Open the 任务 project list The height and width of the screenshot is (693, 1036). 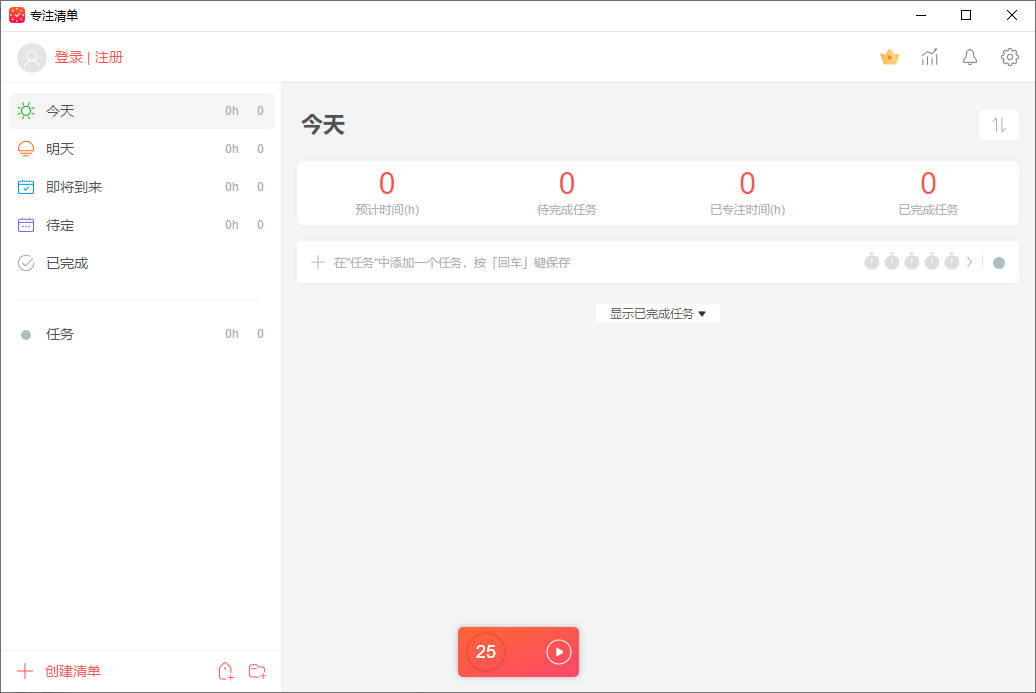pyautogui.click(x=60, y=334)
